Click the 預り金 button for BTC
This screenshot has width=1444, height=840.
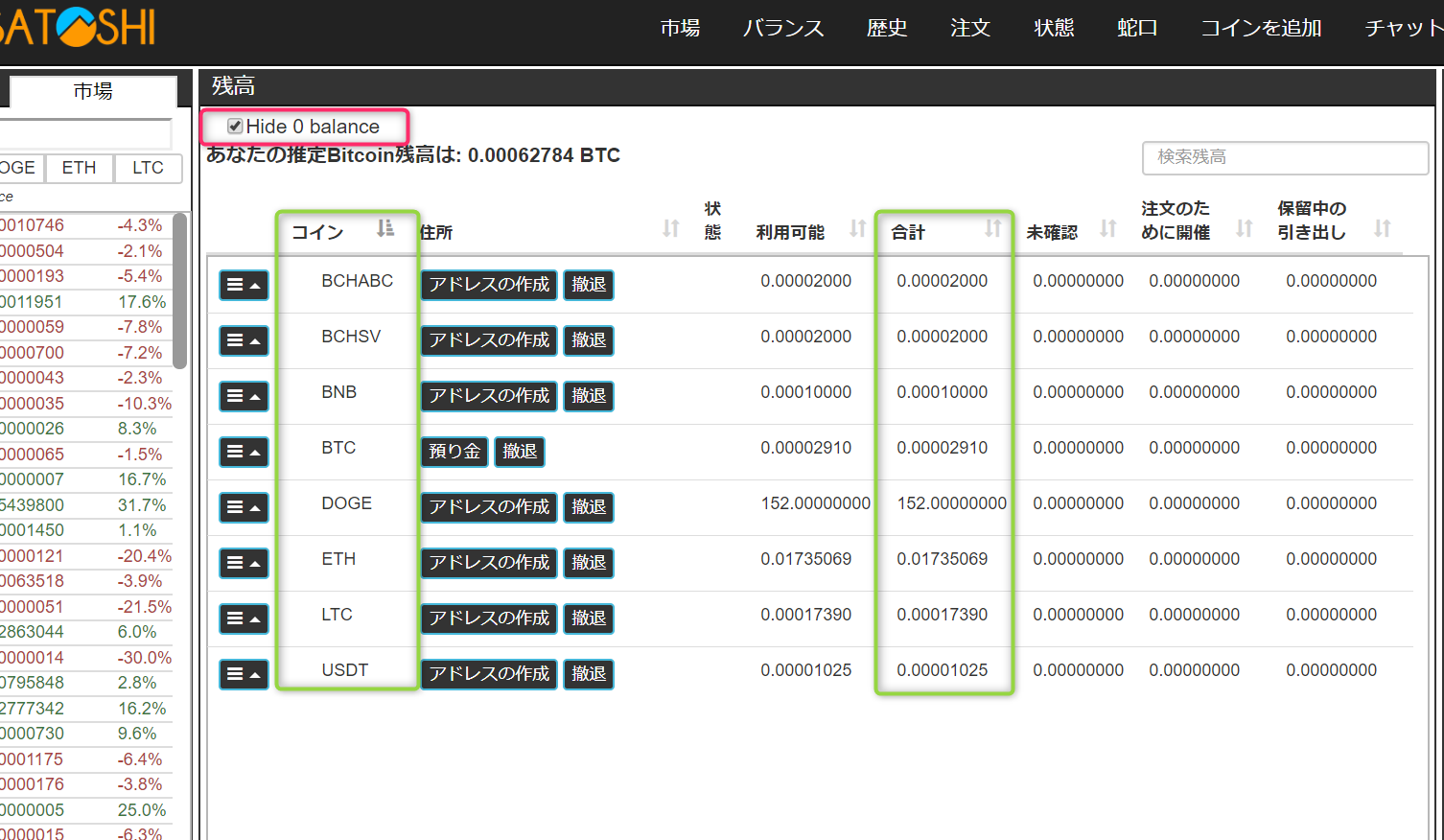point(454,452)
